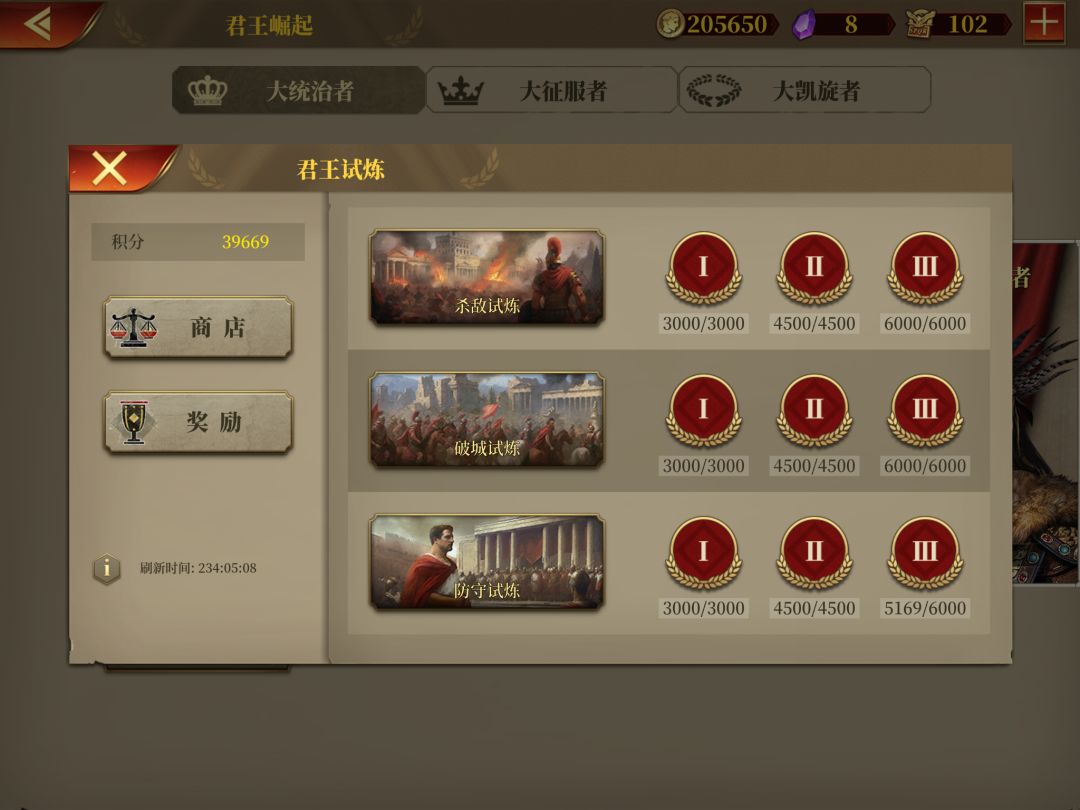1080x810 pixels.
Task: Open the 奖励 rewards button
Action: (198, 422)
